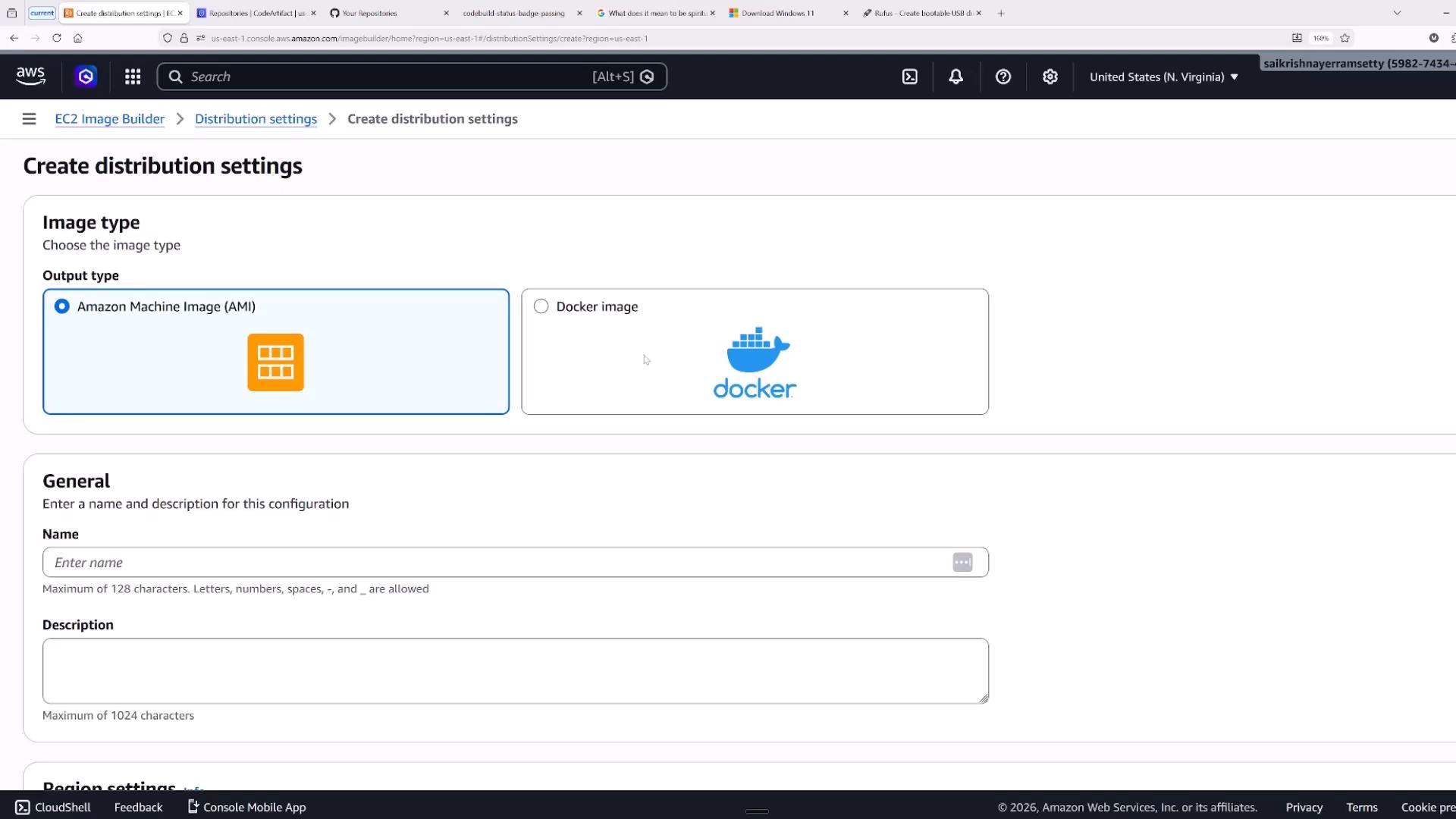
Task: Open the Privacy footer link
Action: point(1304,807)
